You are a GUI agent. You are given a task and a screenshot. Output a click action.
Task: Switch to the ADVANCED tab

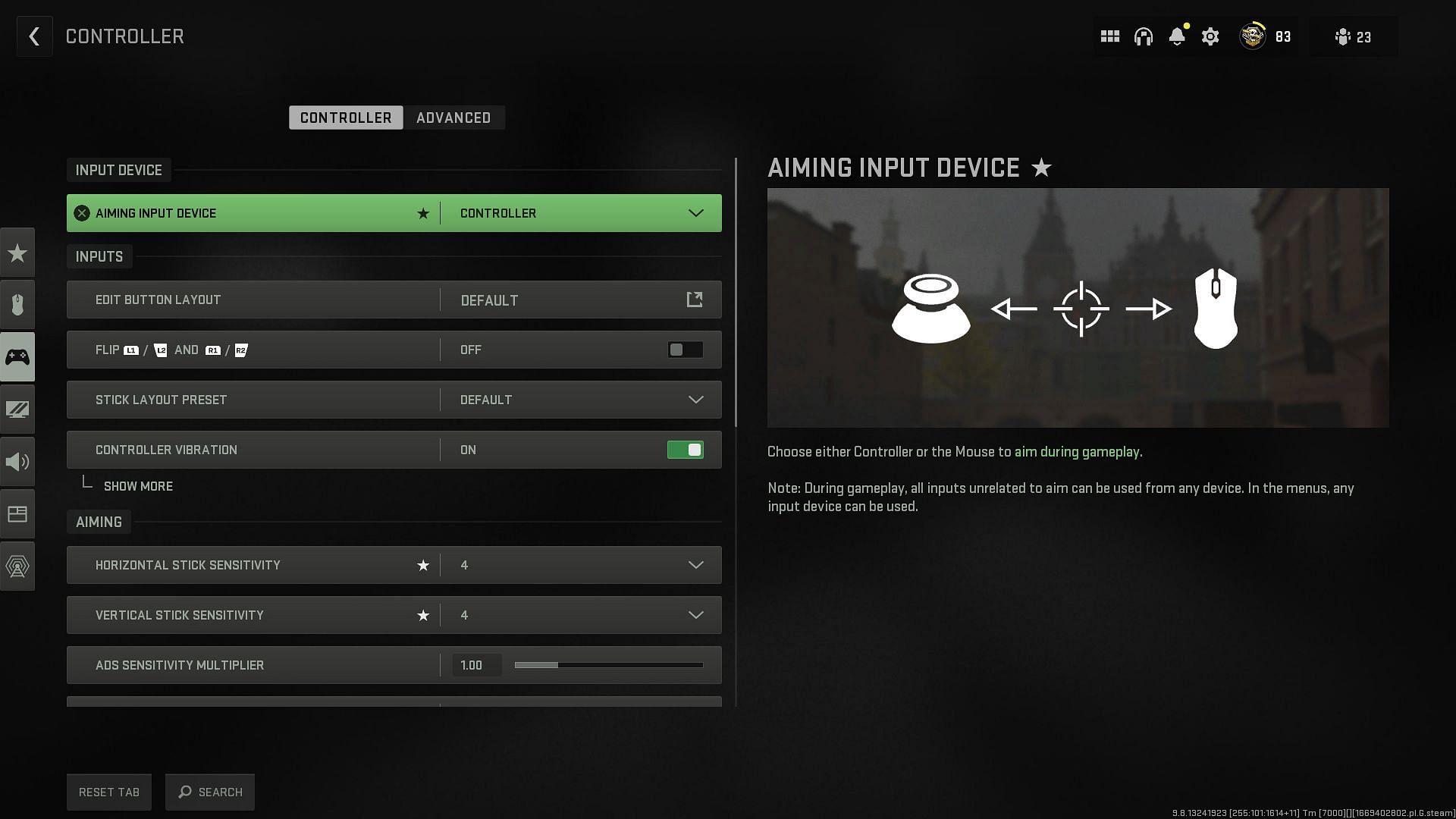click(x=453, y=117)
